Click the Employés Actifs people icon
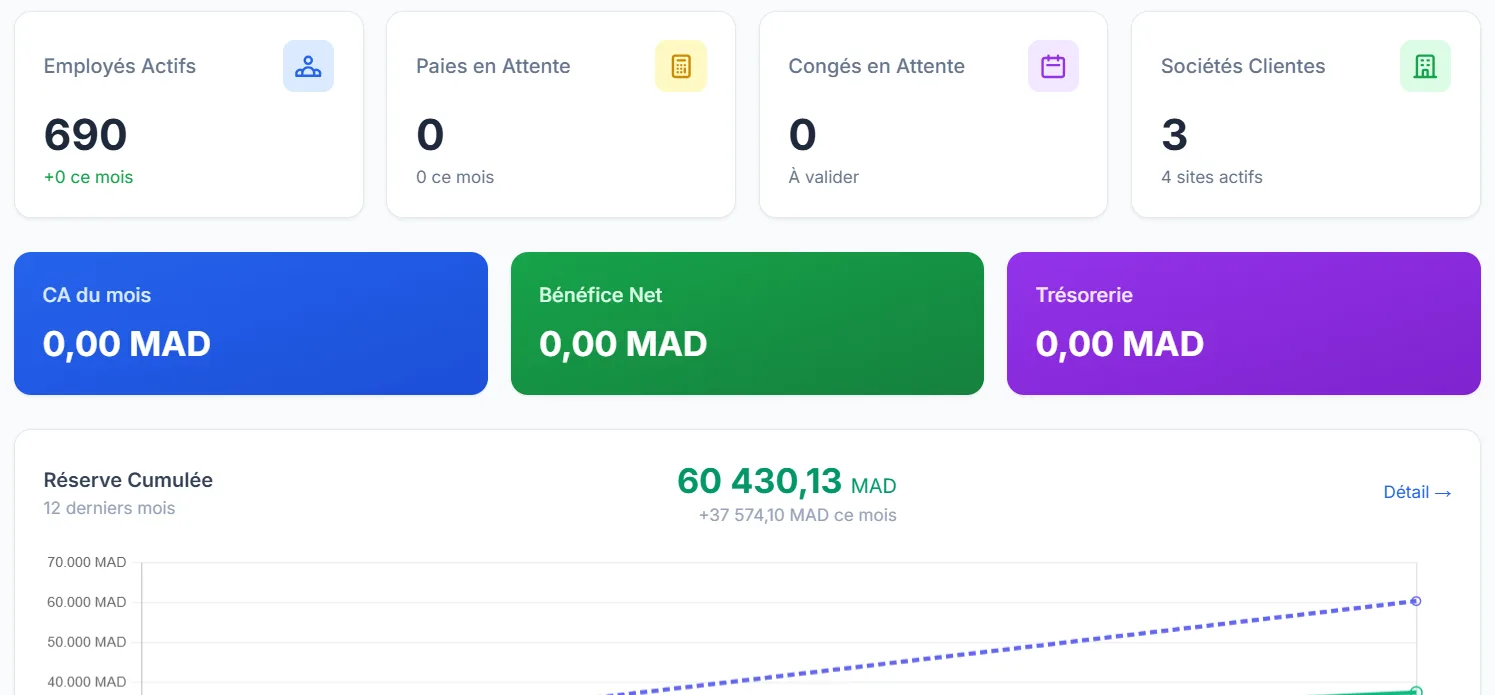 click(308, 66)
